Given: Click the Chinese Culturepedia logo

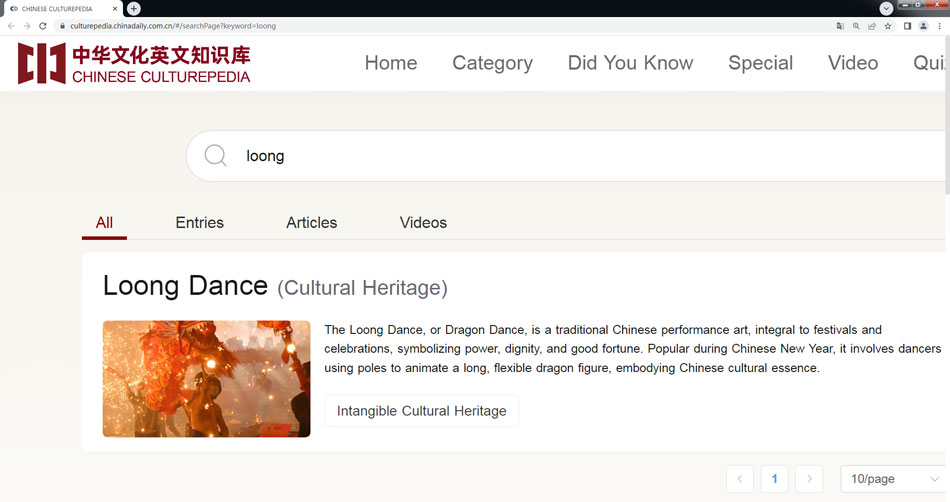Looking at the screenshot, I should [134, 63].
